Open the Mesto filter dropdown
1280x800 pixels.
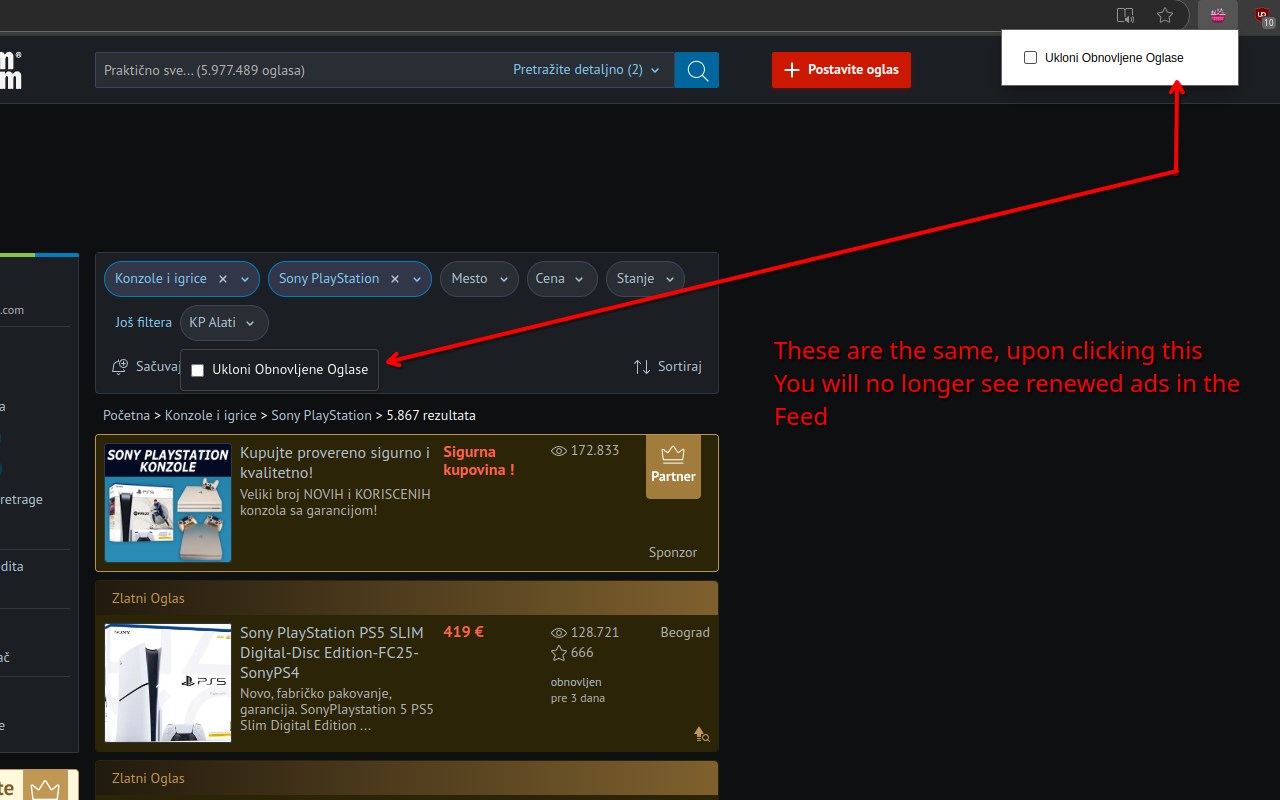(x=479, y=279)
